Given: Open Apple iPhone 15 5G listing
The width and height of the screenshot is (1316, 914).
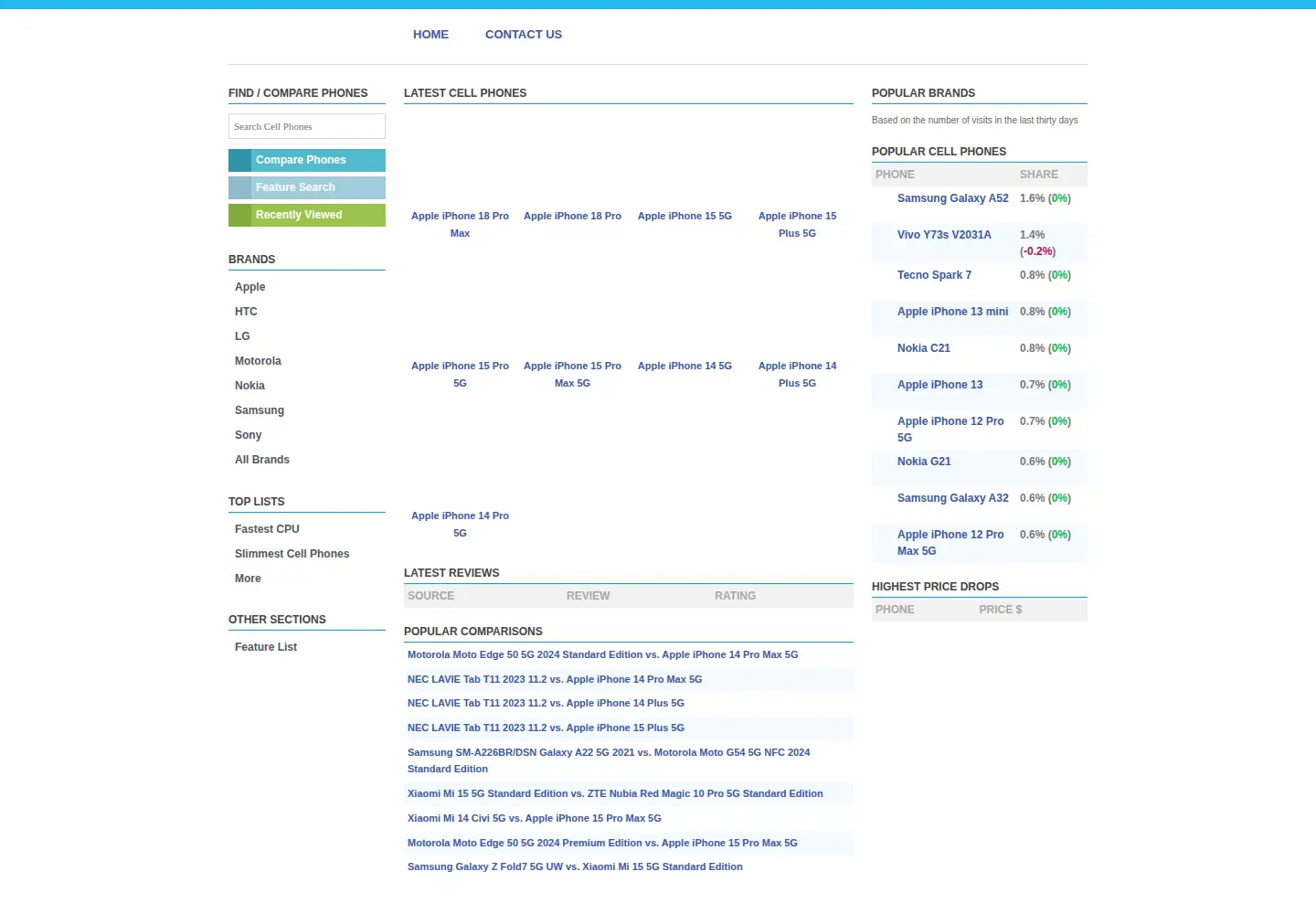Looking at the screenshot, I should tap(685, 217).
